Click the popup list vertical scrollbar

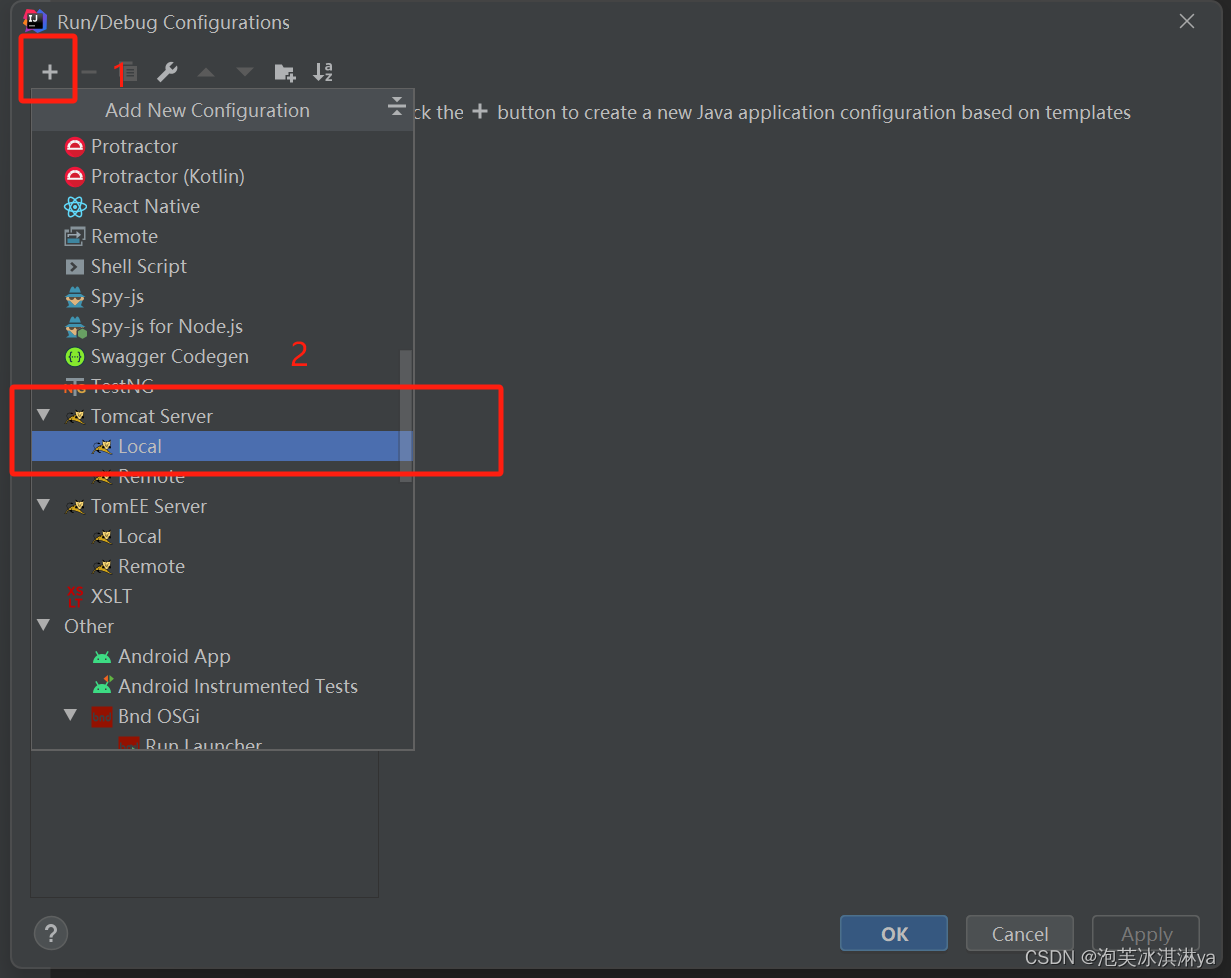point(405,416)
